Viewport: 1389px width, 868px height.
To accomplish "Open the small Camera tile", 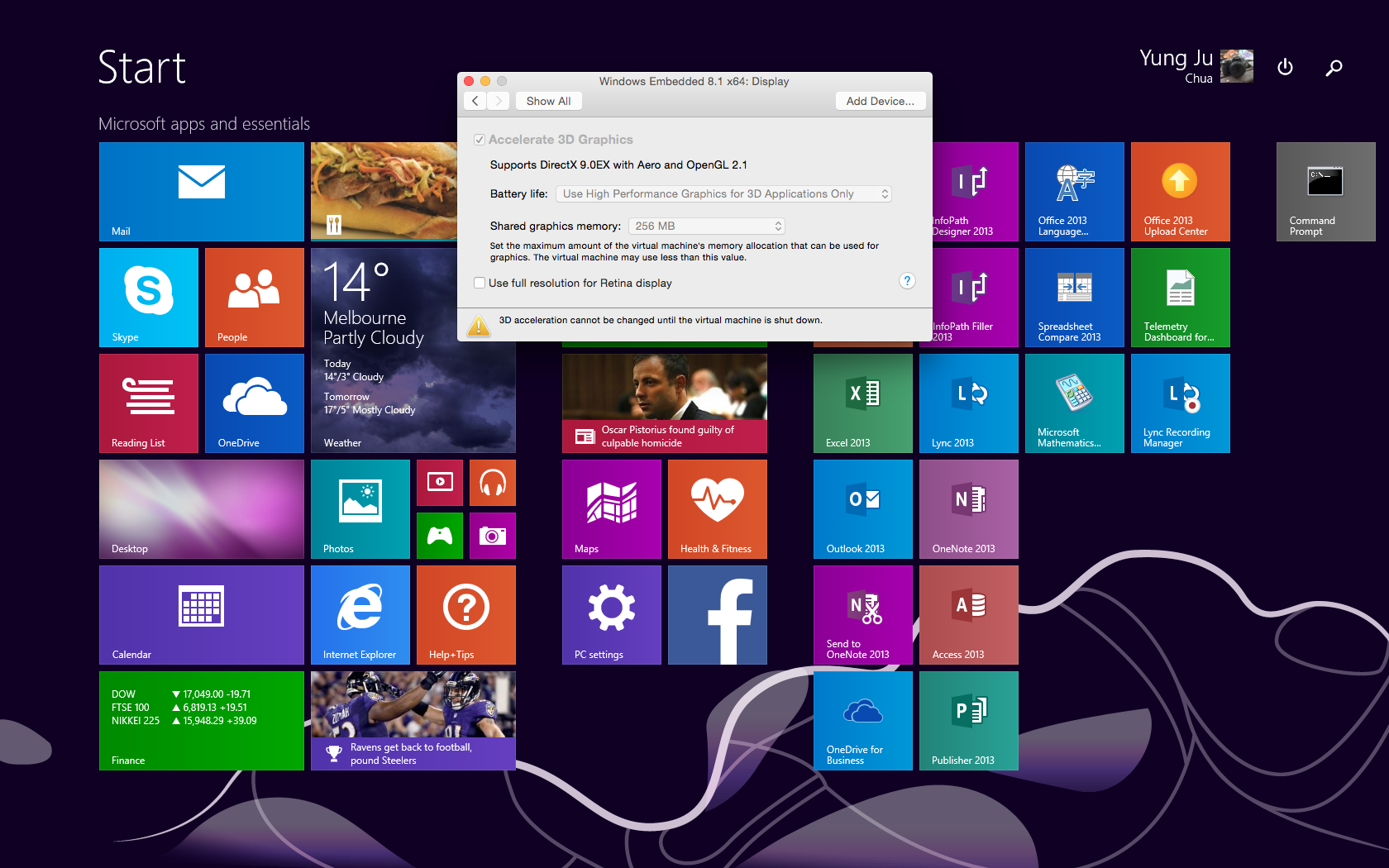I will (x=493, y=536).
